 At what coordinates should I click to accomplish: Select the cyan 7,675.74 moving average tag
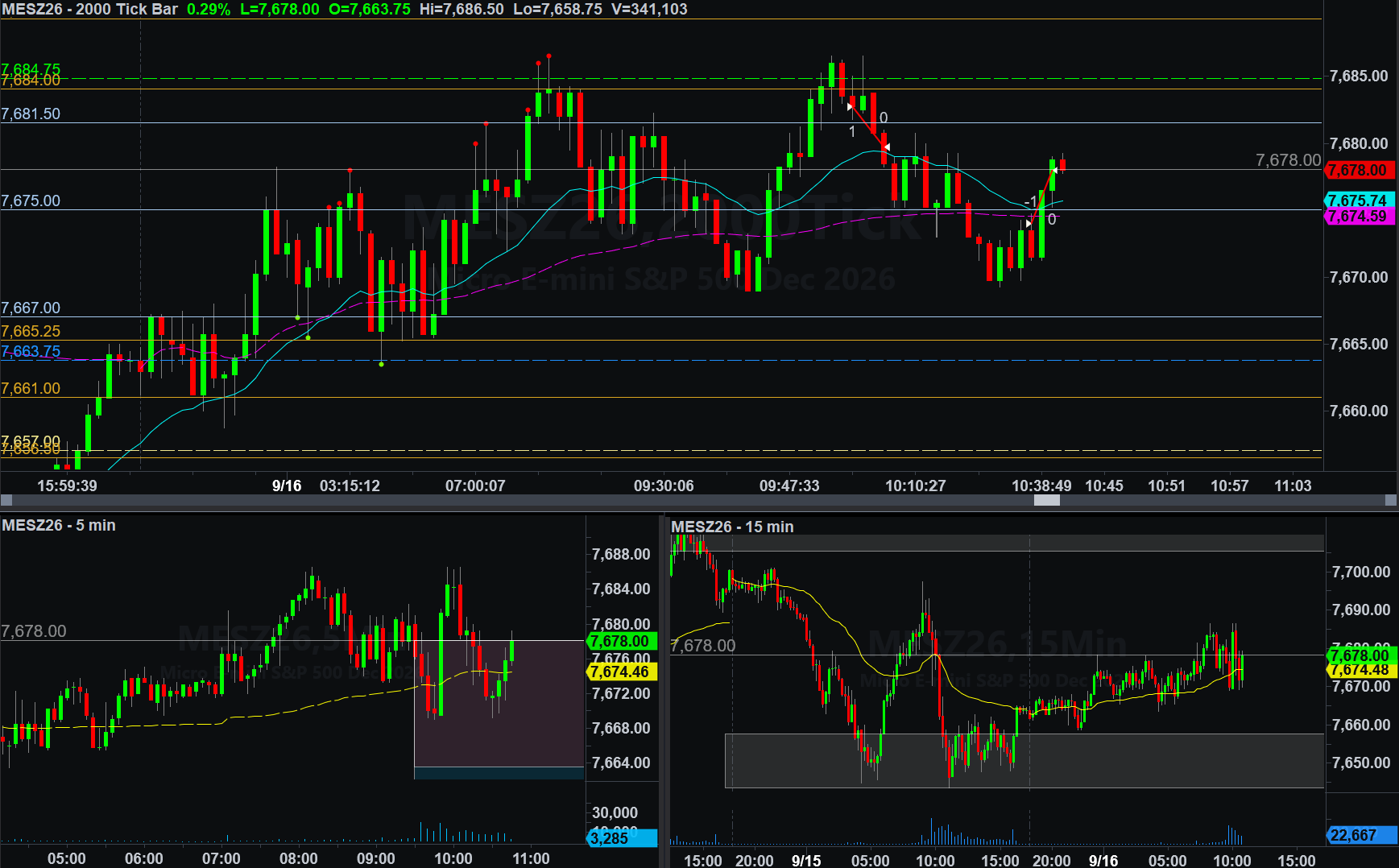1359,200
